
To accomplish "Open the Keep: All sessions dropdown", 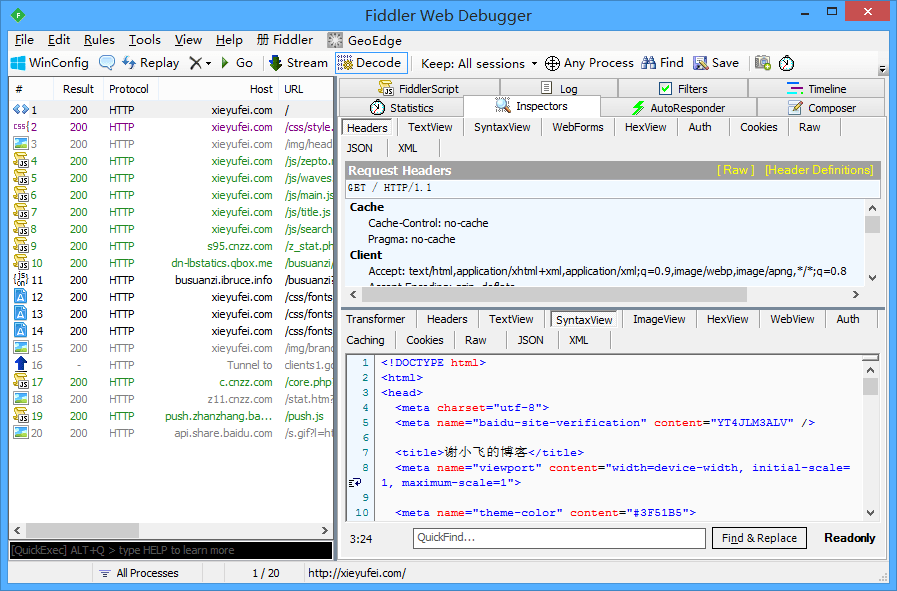I will tap(479, 64).
